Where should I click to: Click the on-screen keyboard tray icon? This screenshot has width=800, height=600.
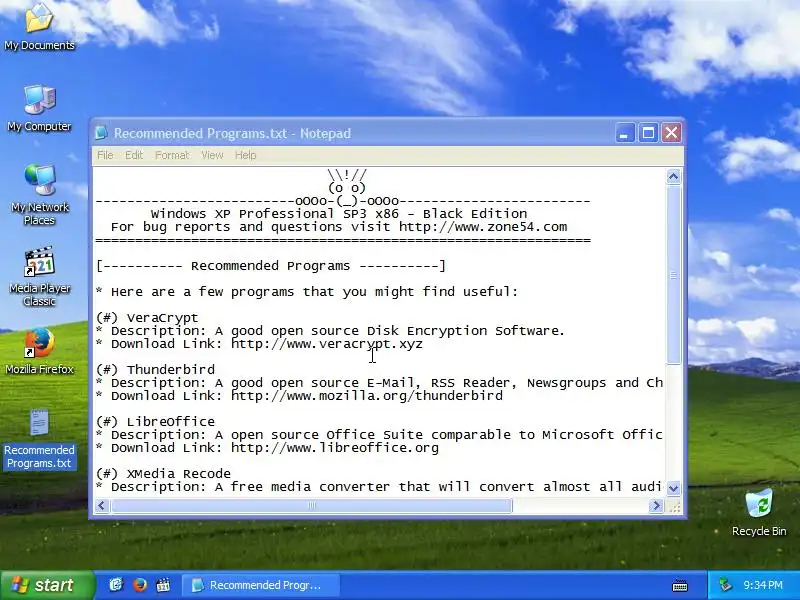pyautogui.click(x=680, y=586)
